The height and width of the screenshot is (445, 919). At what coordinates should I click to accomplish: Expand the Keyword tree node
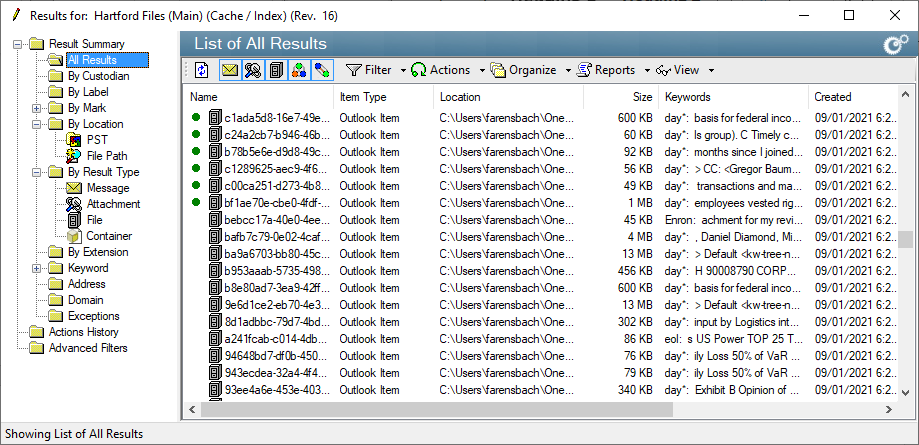(x=37, y=268)
